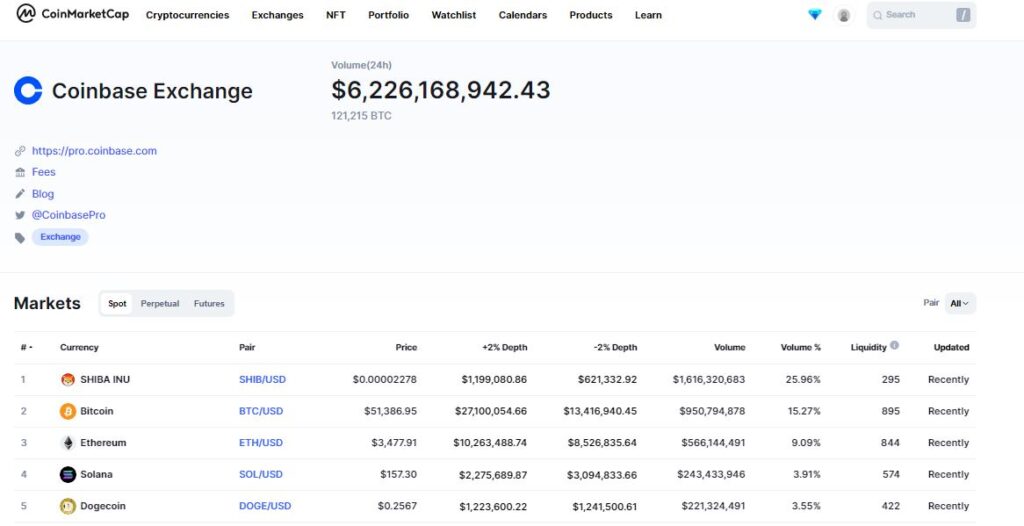
Task: Open the https://pro.coinbase.com link
Action: coord(94,151)
